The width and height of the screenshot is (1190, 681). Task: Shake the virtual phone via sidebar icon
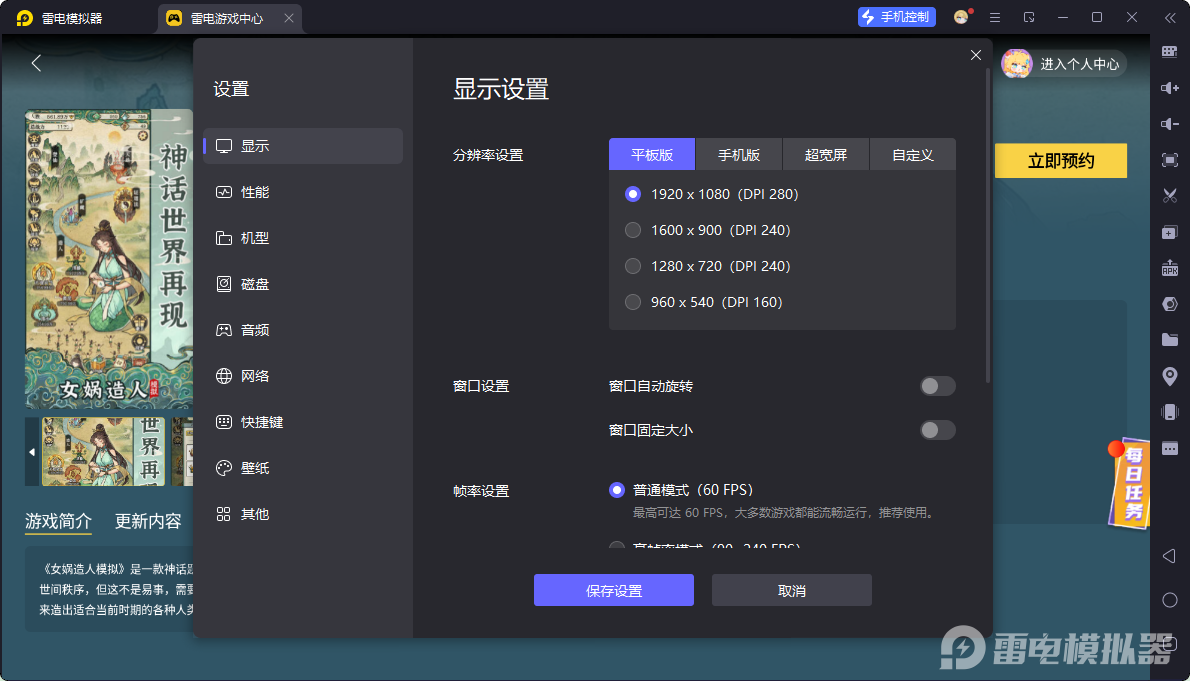[1168, 412]
